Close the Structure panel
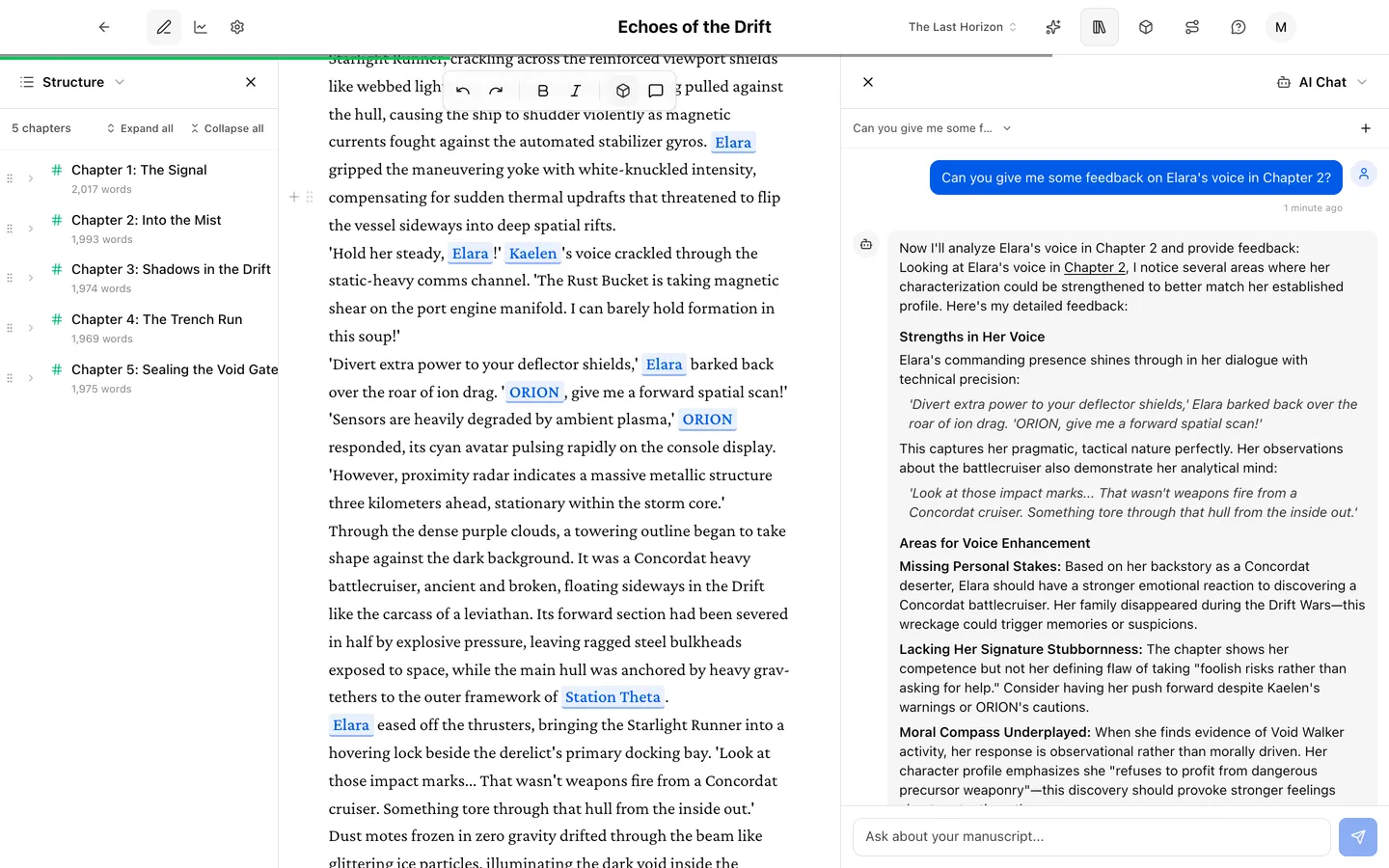The width and height of the screenshot is (1389, 868). click(251, 82)
